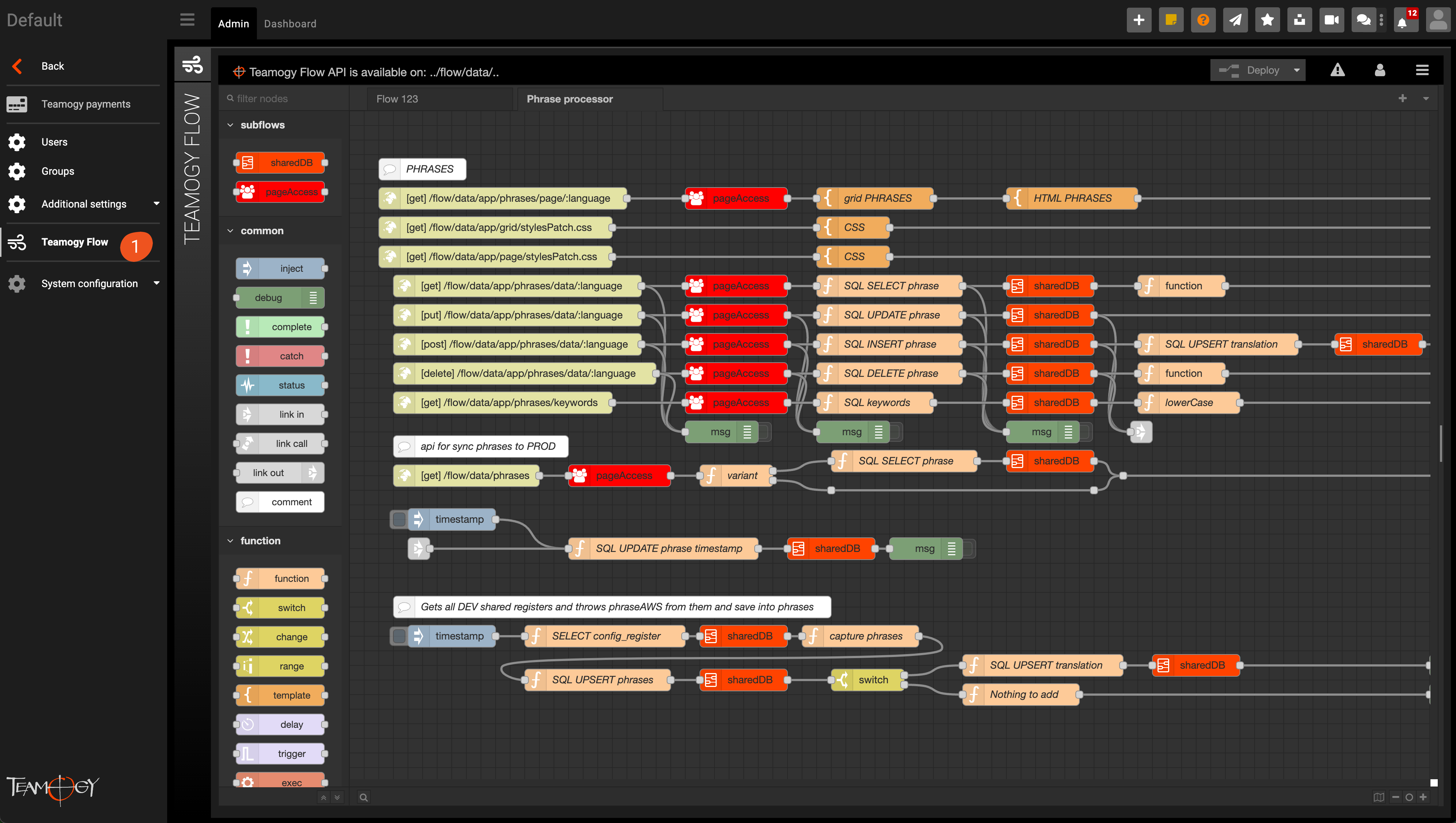
Task: Toggle the msg debug node after pageAccess
Action: tap(764, 432)
